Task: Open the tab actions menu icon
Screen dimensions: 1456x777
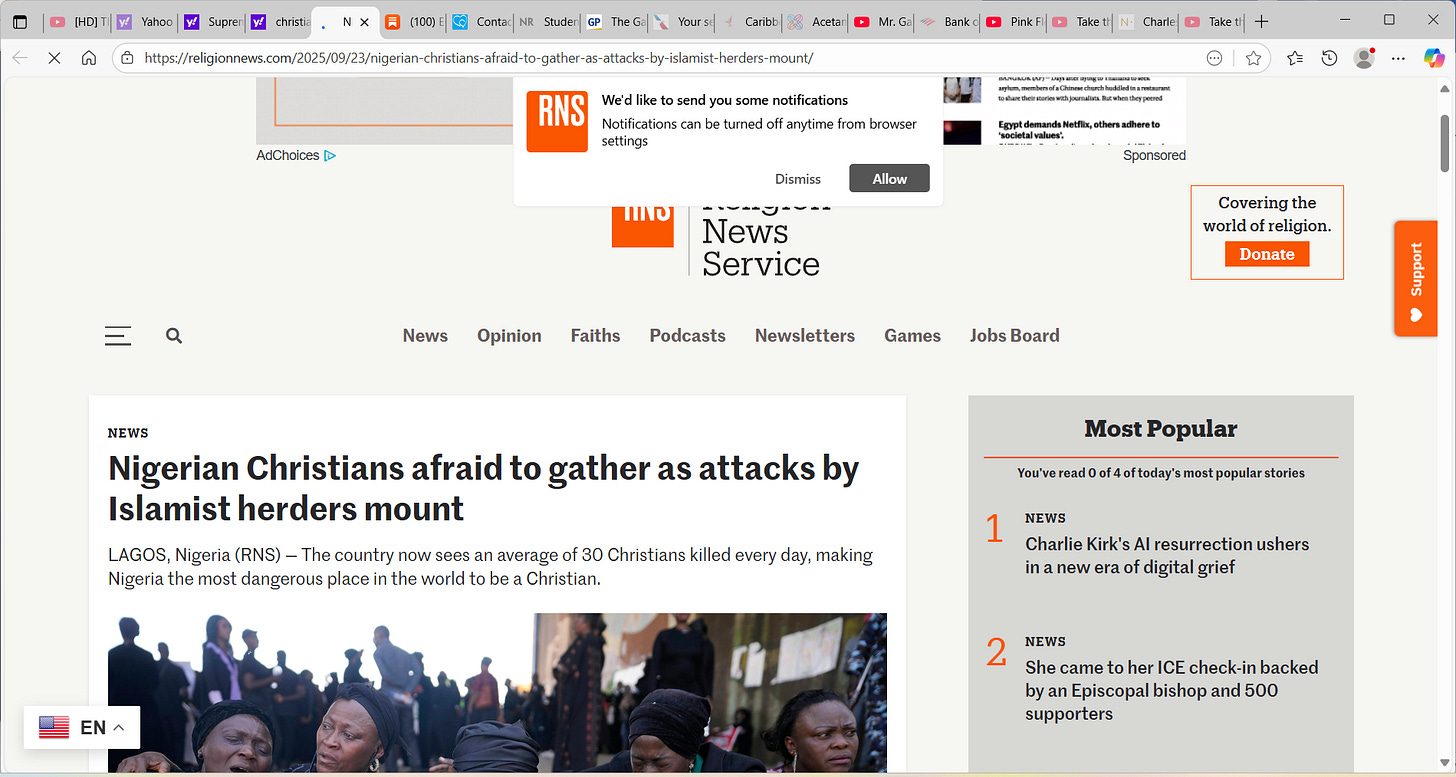Action: pos(20,21)
